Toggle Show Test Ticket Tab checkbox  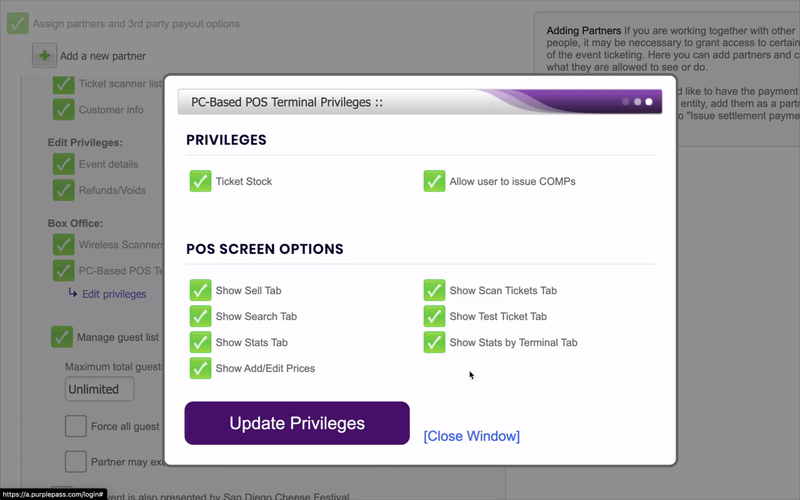coord(434,317)
